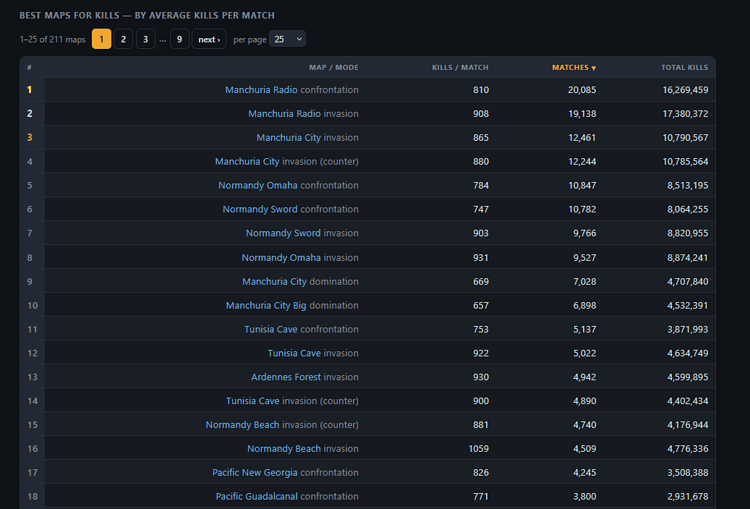
Task: Open Normandy Omaha confrontation link
Action: (258, 186)
